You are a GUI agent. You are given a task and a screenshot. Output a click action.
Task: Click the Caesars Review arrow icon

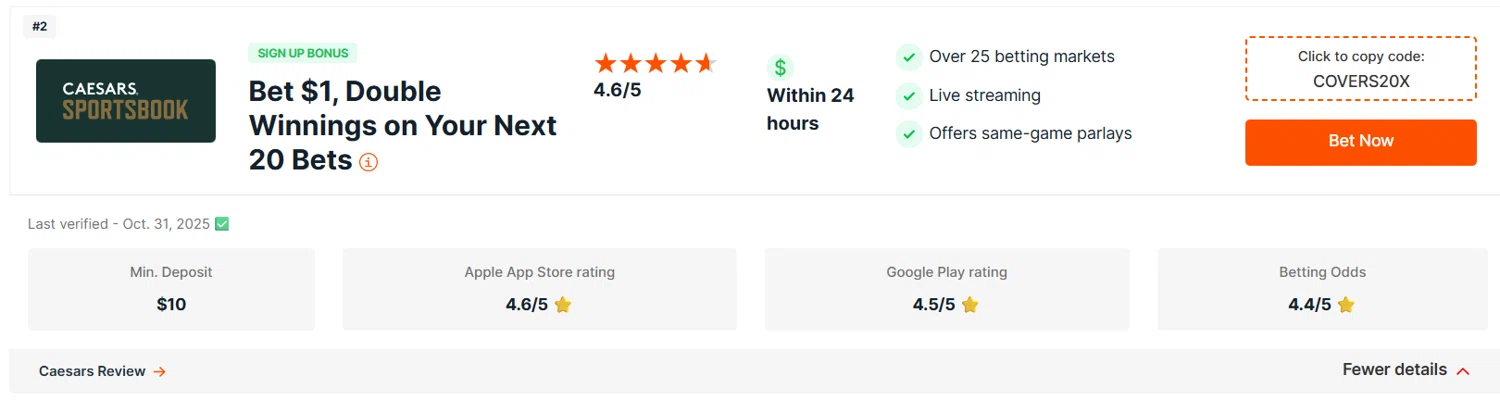point(159,371)
